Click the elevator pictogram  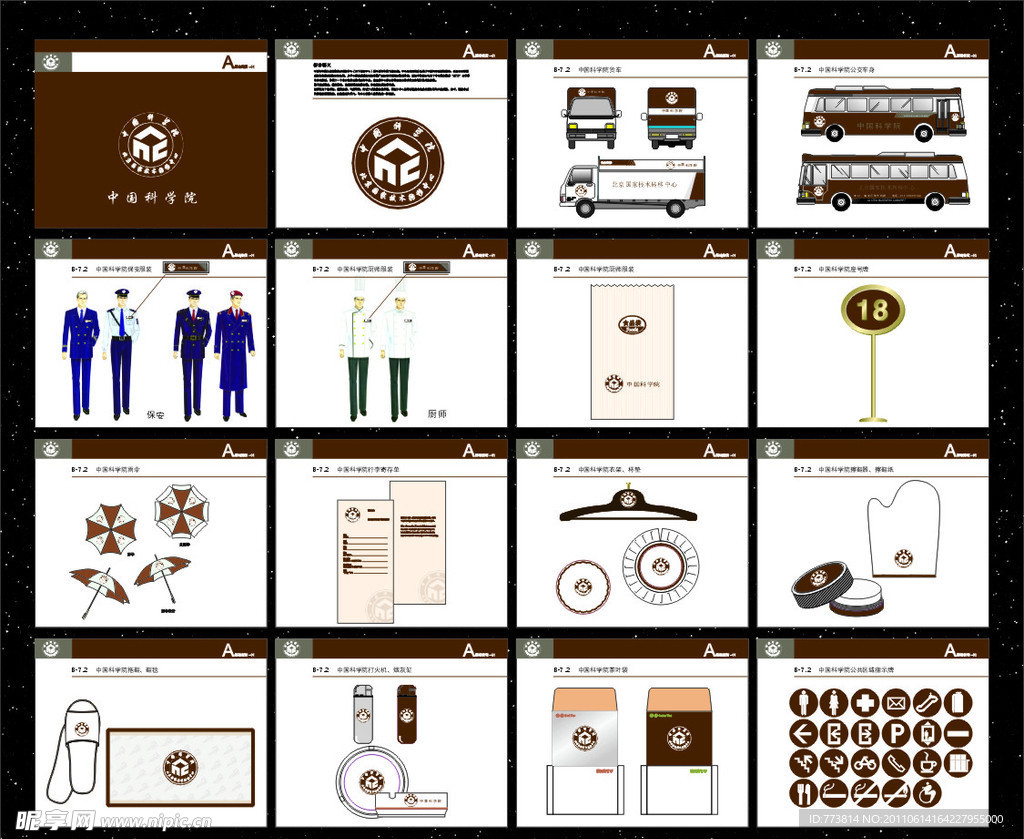click(927, 733)
